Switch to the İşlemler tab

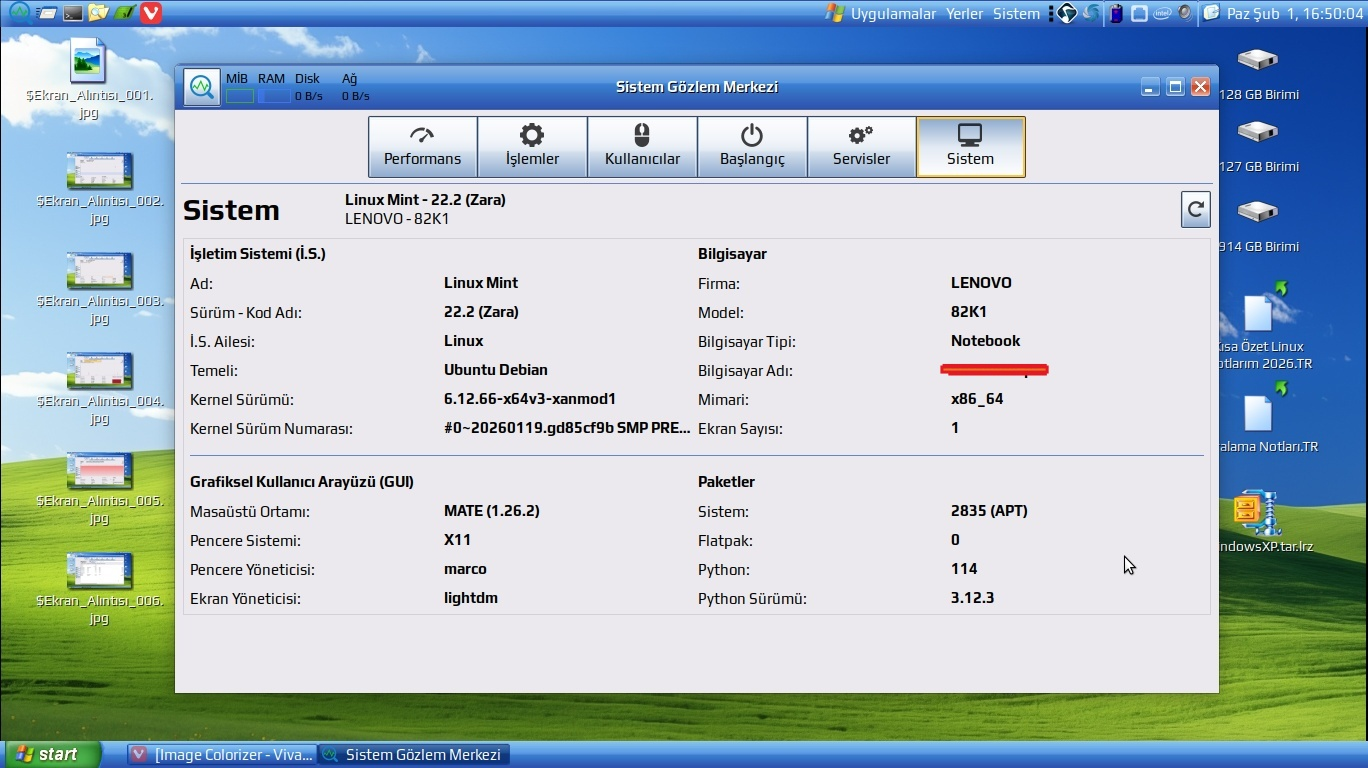click(x=532, y=147)
